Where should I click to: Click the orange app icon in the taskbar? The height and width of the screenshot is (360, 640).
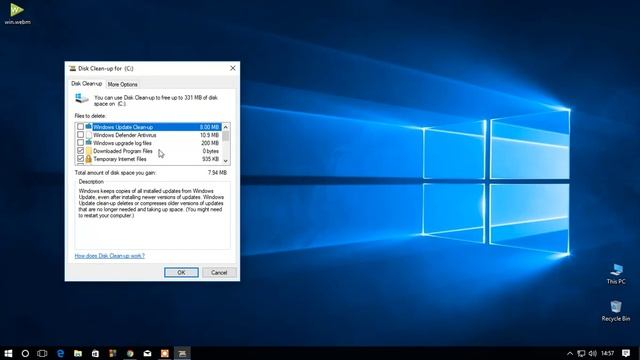click(x=165, y=353)
